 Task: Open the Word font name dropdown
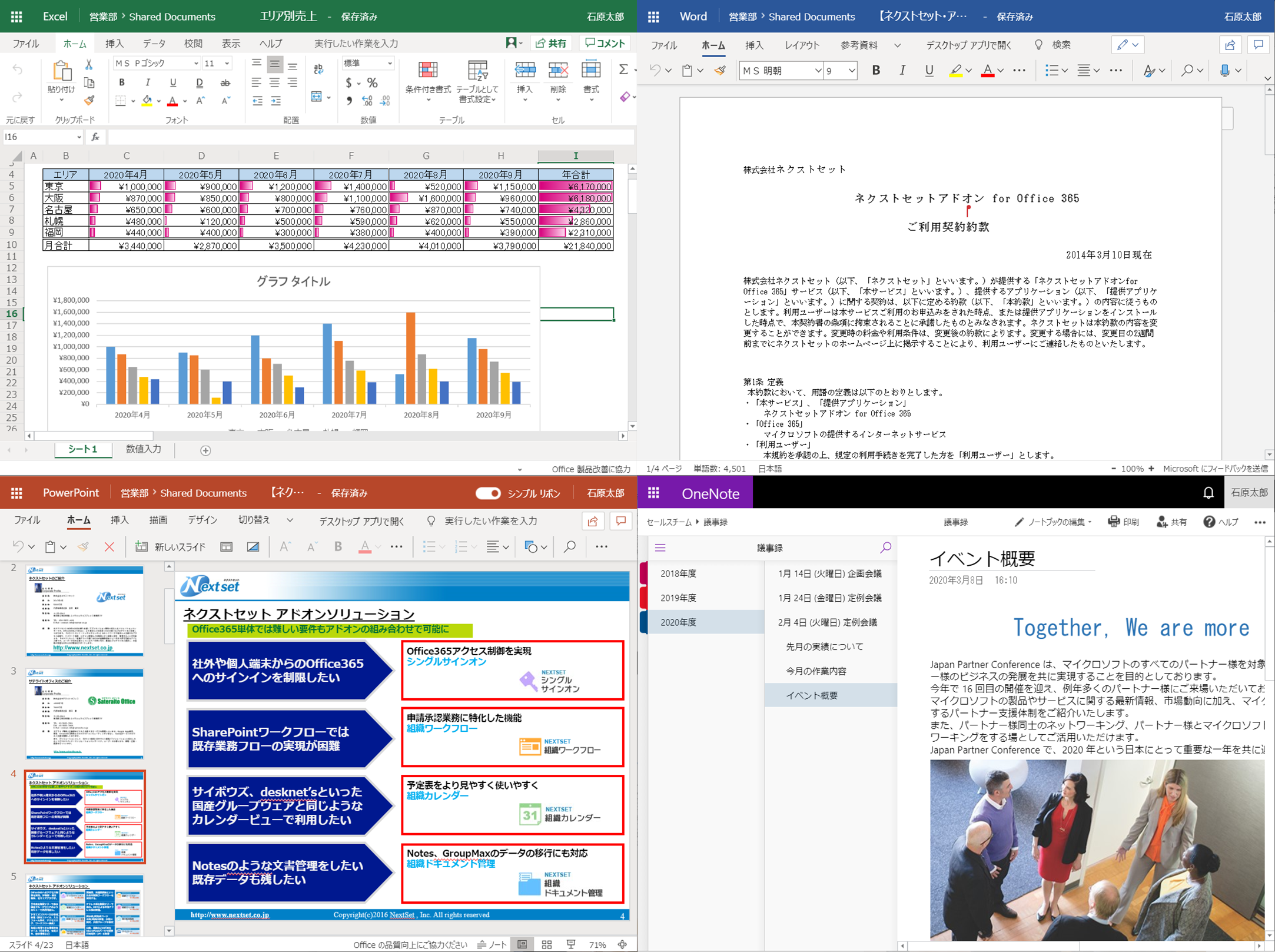[x=818, y=71]
